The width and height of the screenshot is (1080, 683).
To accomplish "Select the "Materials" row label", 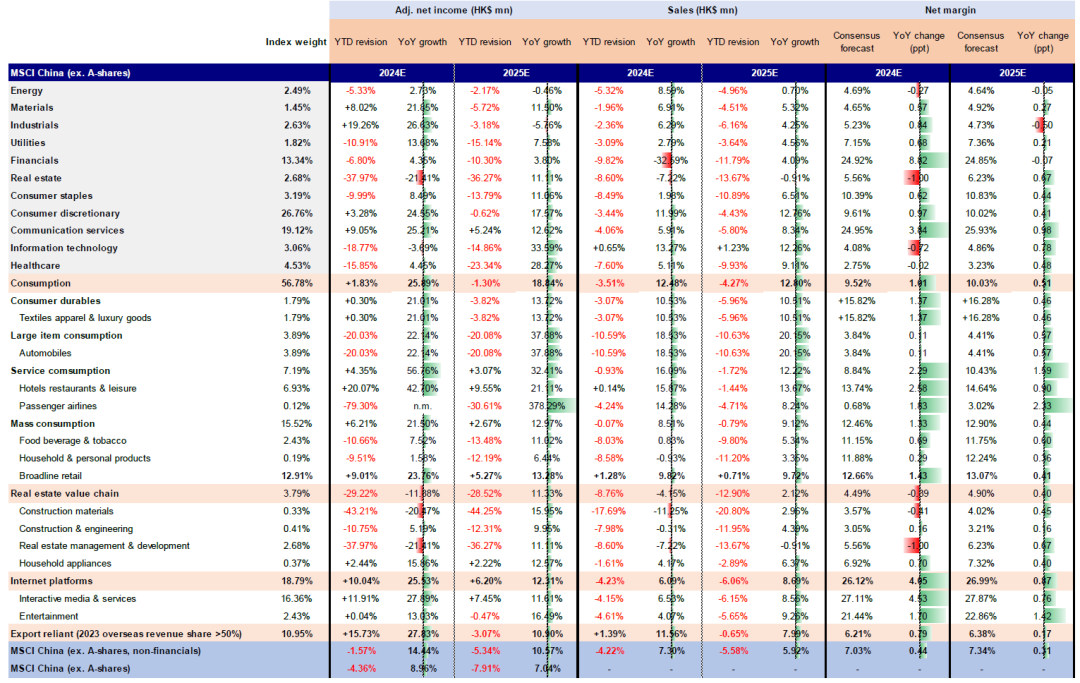I will tap(32, 107).
